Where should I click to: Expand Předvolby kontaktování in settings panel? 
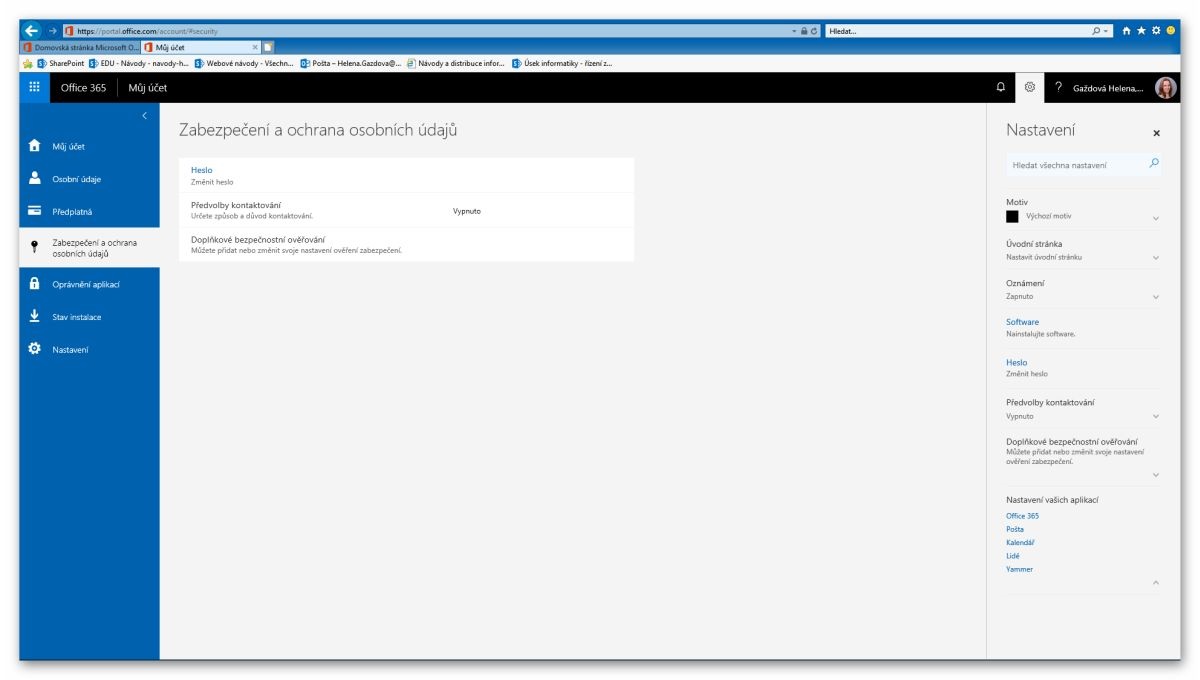click(1156, 416)
